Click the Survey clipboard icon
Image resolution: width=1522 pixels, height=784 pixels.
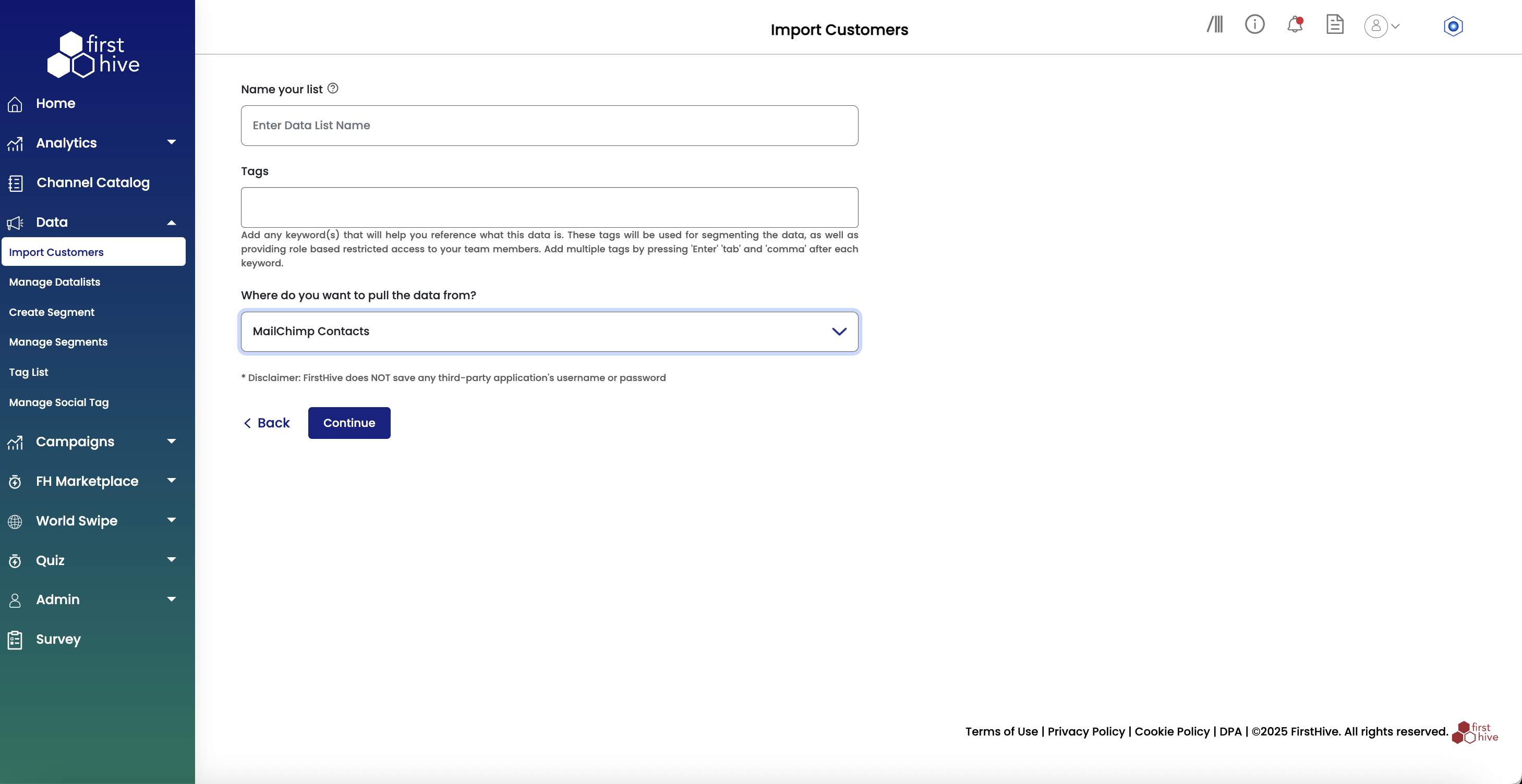pyautogui.click(x=15, y=640)
